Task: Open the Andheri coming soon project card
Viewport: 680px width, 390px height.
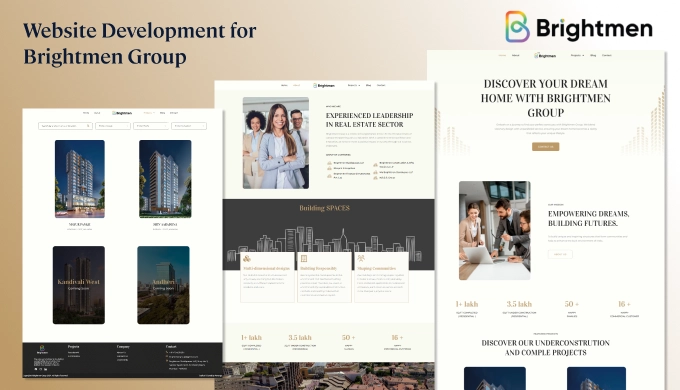Action: point(163,285)
